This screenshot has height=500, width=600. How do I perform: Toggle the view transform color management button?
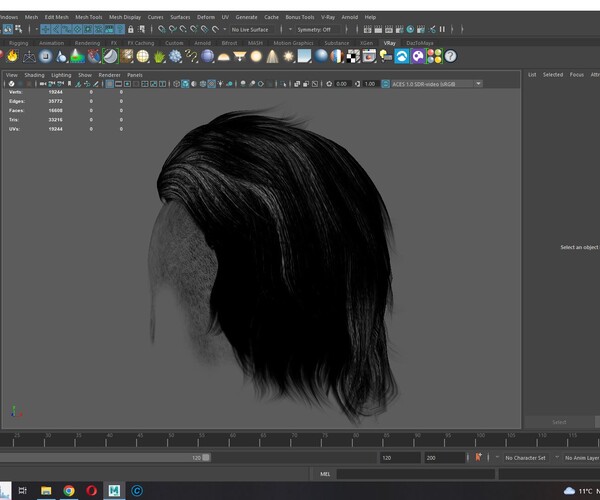tap(386, 84)
